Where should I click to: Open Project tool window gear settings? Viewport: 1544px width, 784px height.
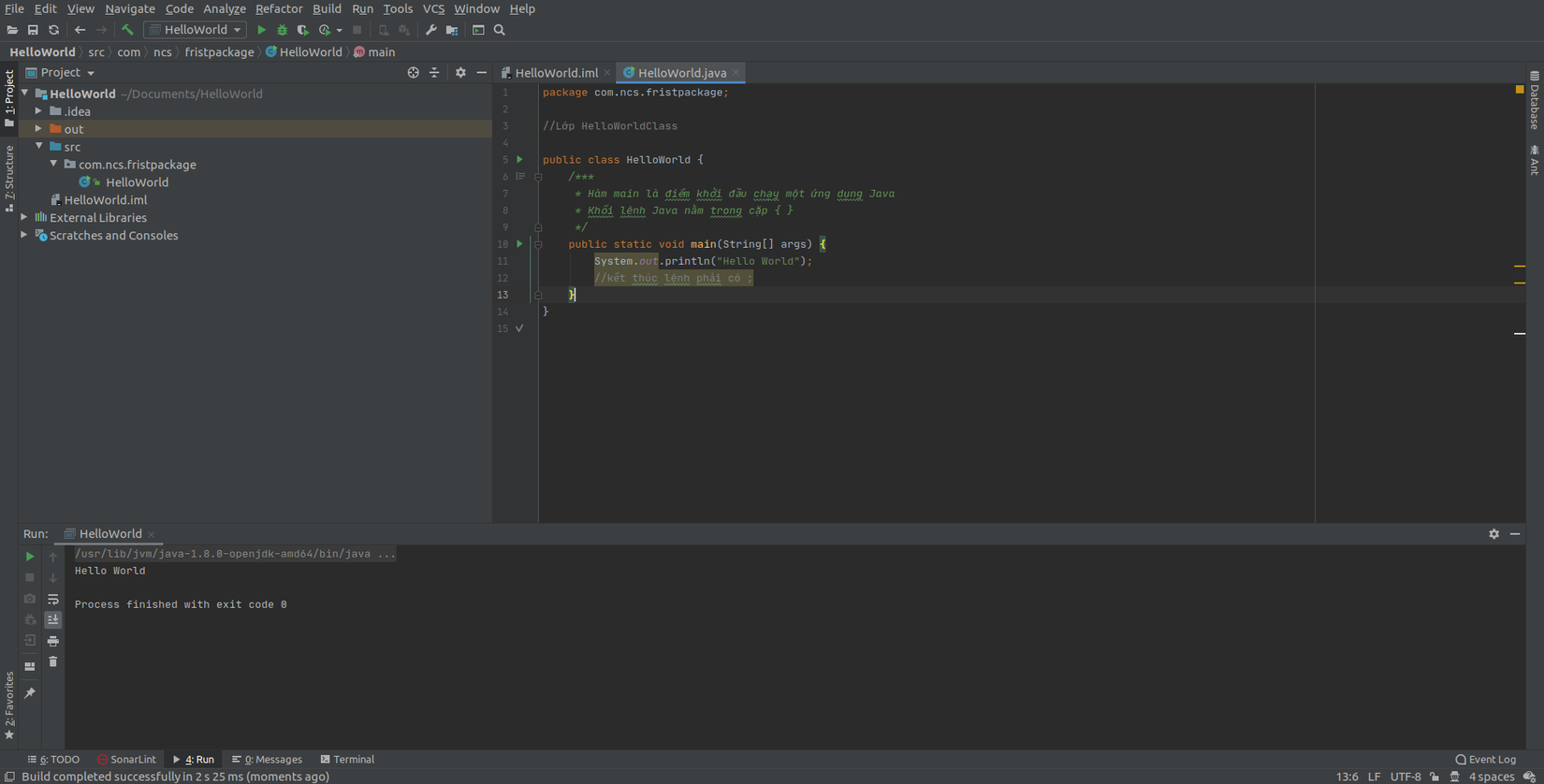460,72
